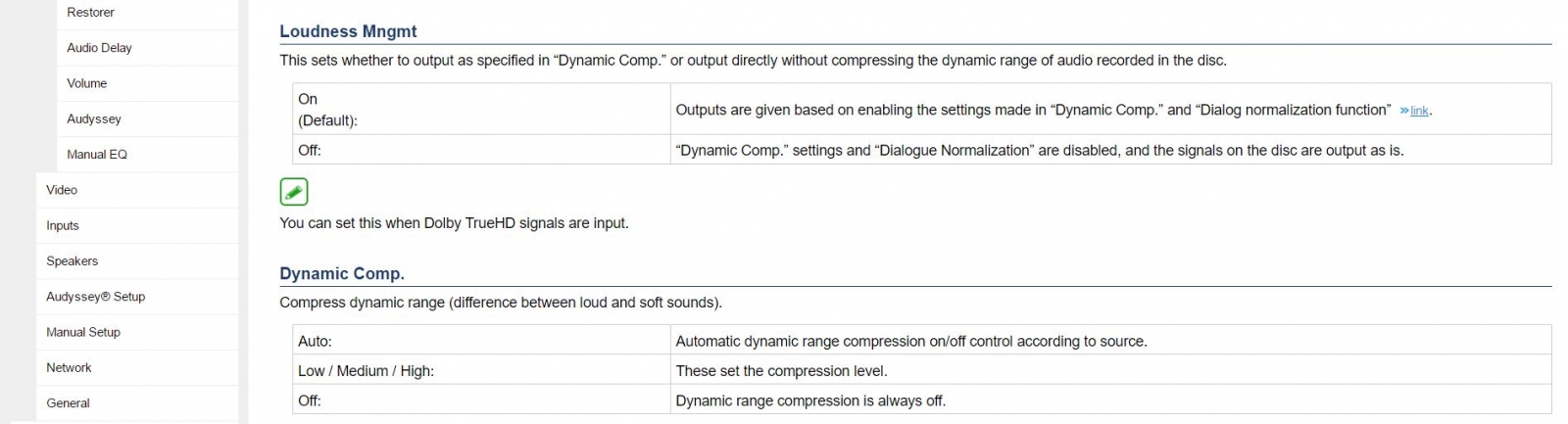Click the green pencil note icon
Viewport: 1568px width, 424px height.
pos(294,192)
